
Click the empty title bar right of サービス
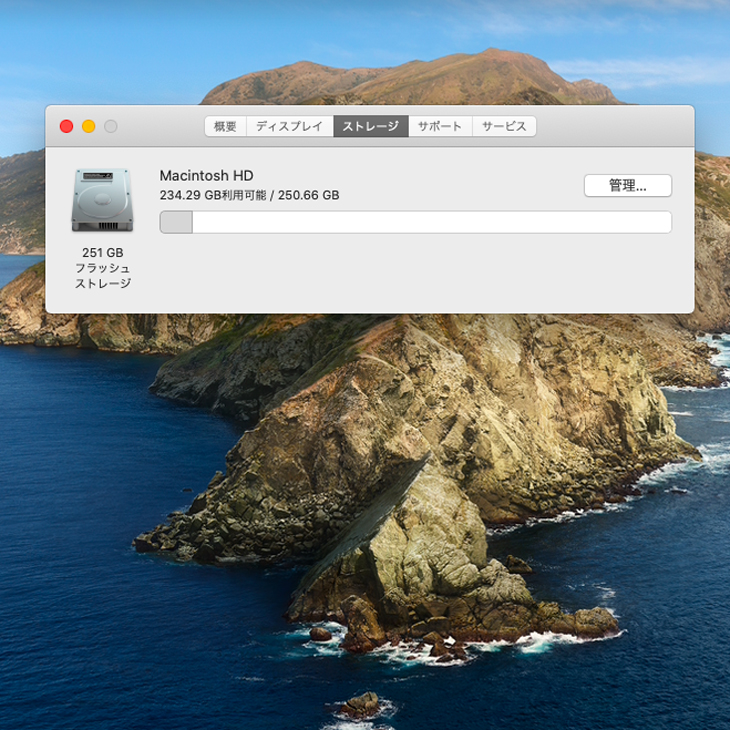(610, 126)
